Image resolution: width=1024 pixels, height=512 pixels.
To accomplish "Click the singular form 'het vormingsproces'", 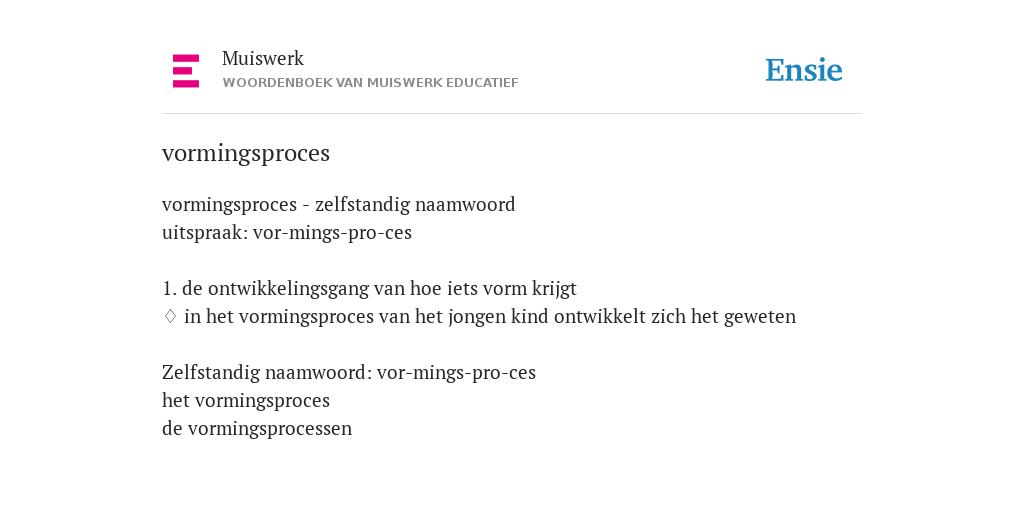I will [246, 400].
